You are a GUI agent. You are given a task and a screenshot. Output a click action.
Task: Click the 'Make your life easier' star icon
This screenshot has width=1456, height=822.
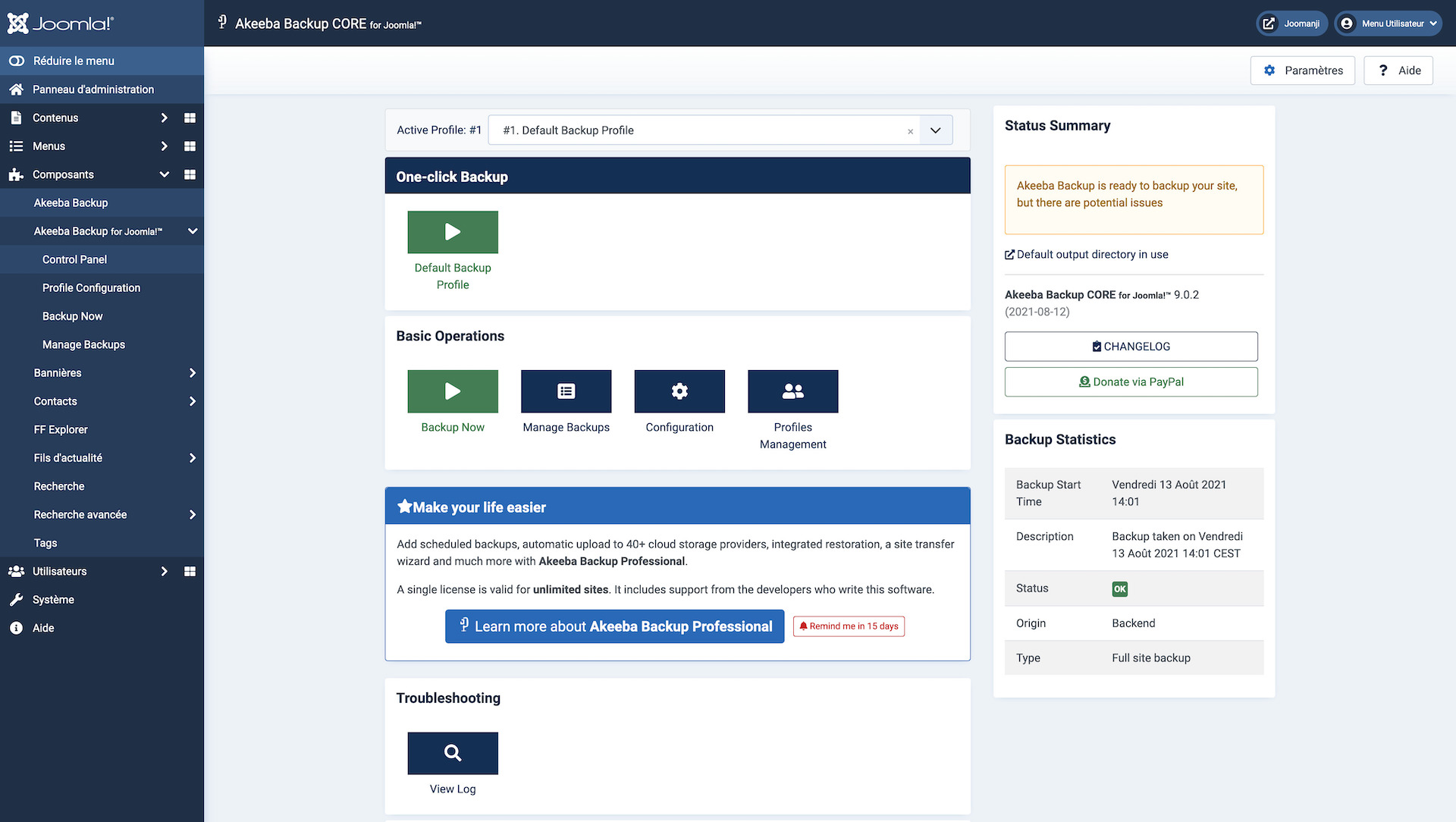coord(404,507)
